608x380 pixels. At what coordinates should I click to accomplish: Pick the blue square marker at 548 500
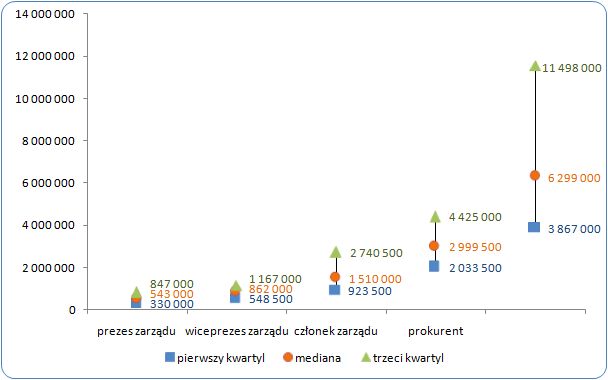click(x=235, y=298)
